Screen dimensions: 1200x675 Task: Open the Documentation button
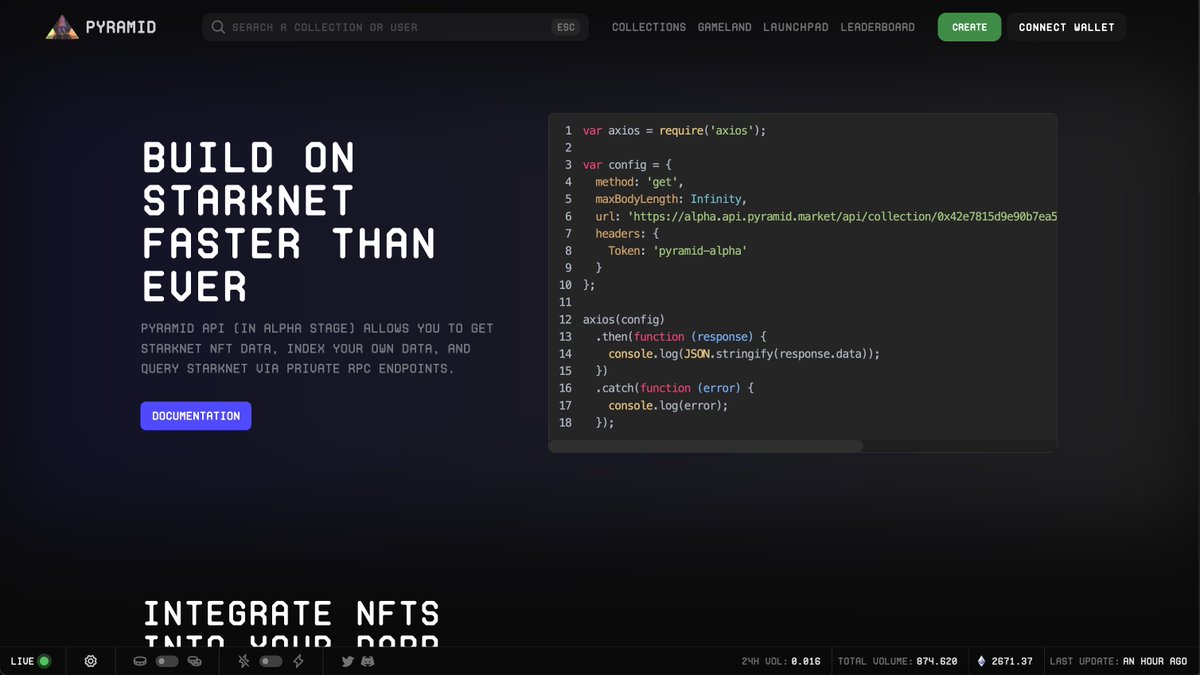pos(196,416)
